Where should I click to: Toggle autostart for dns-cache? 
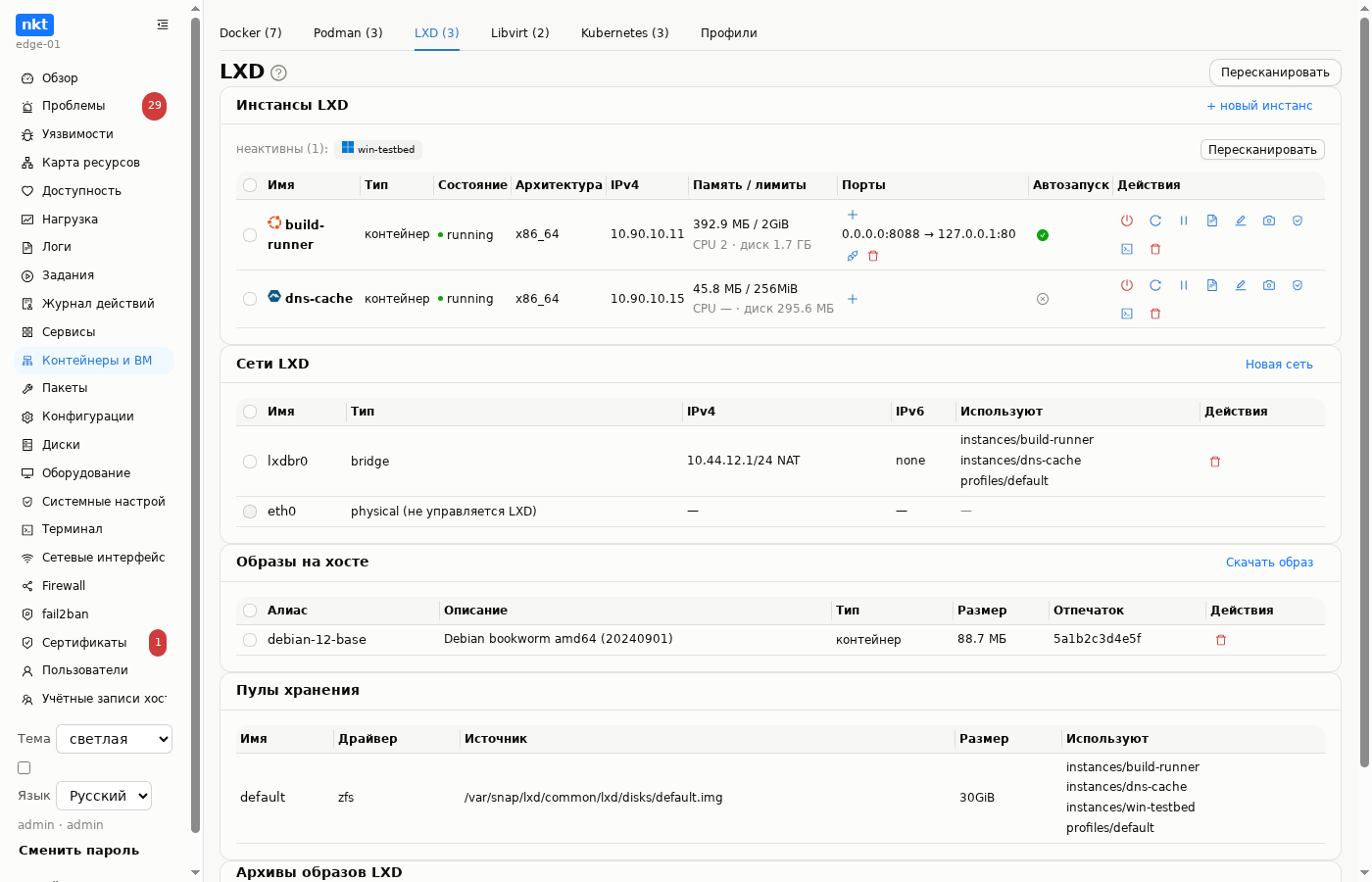click(x=1043, y=299)
